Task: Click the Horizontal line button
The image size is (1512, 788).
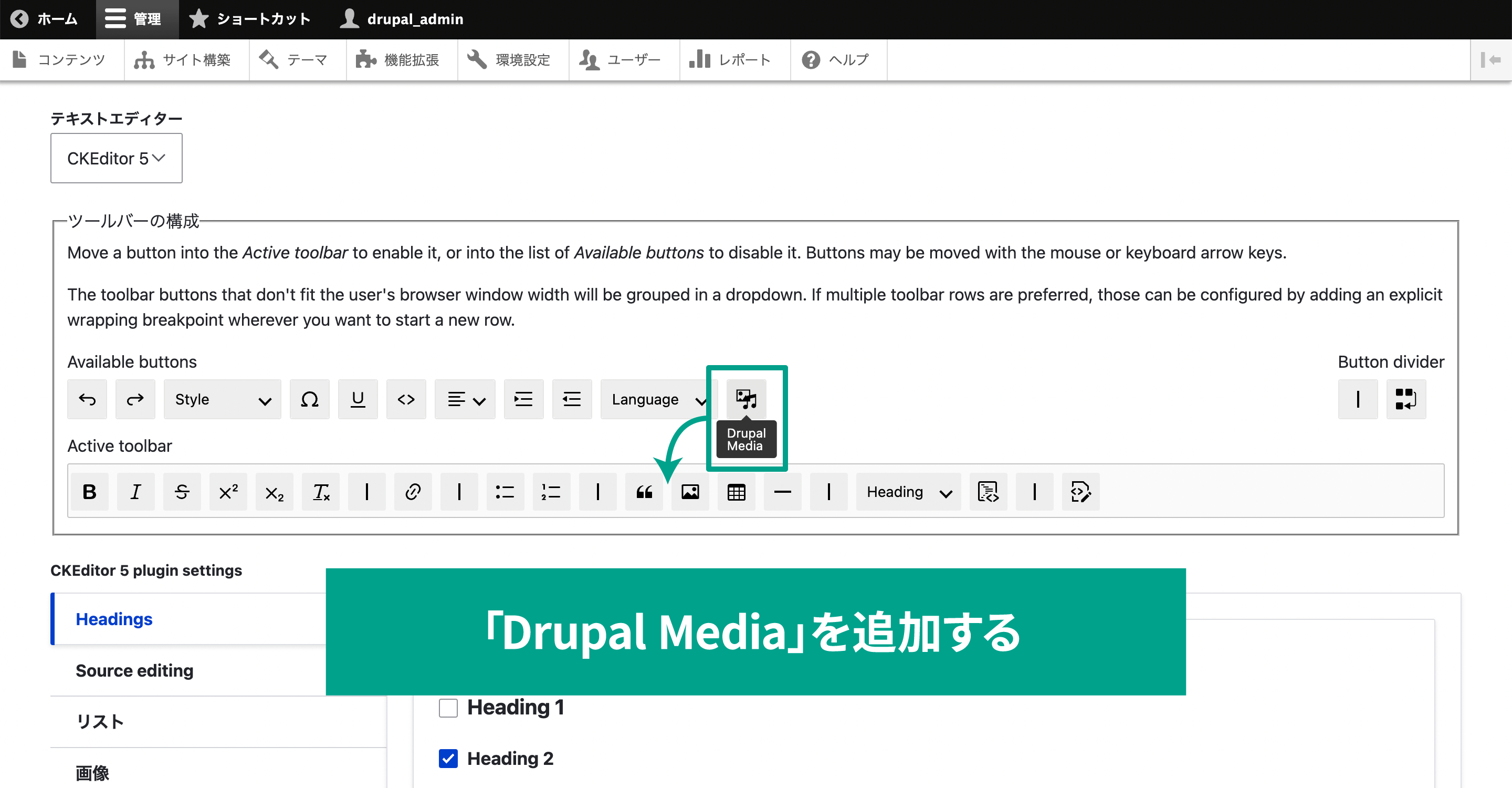Action: [x=782, y=492]
